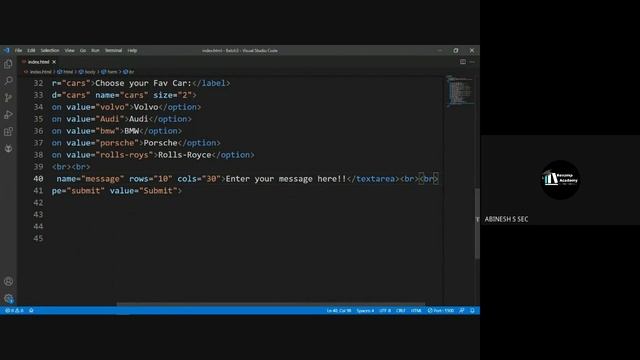
Task: Click the text "Choose your Fav Car:"
Action: point(143,83)
